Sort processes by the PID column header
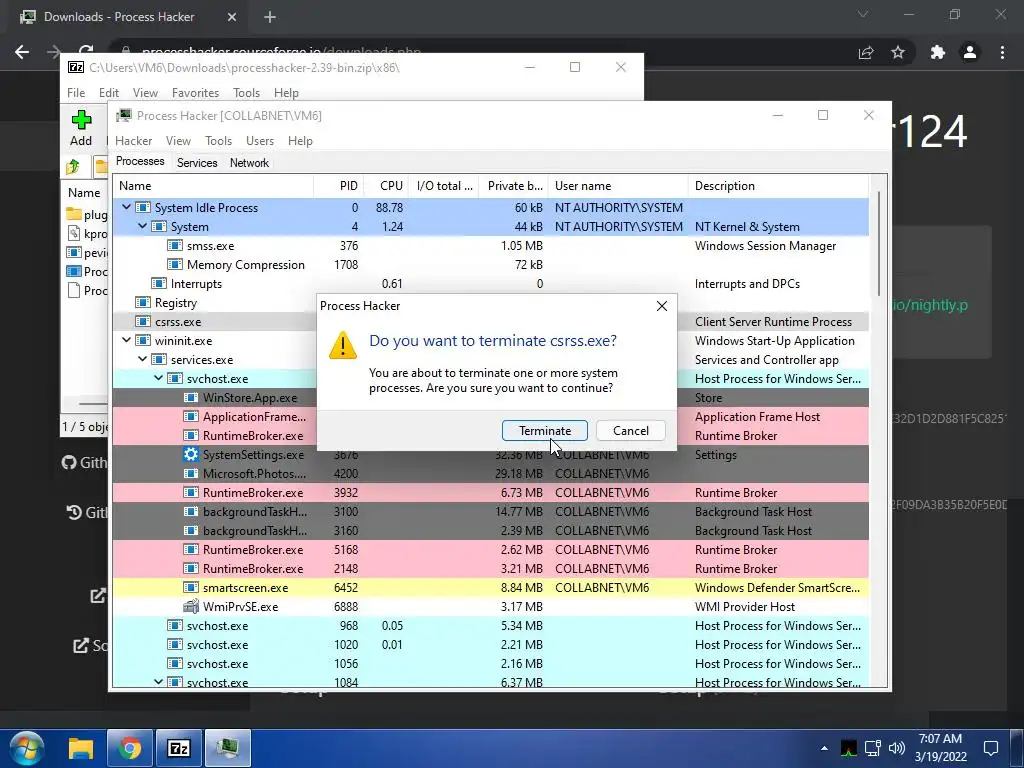 [x=338, y=185]
